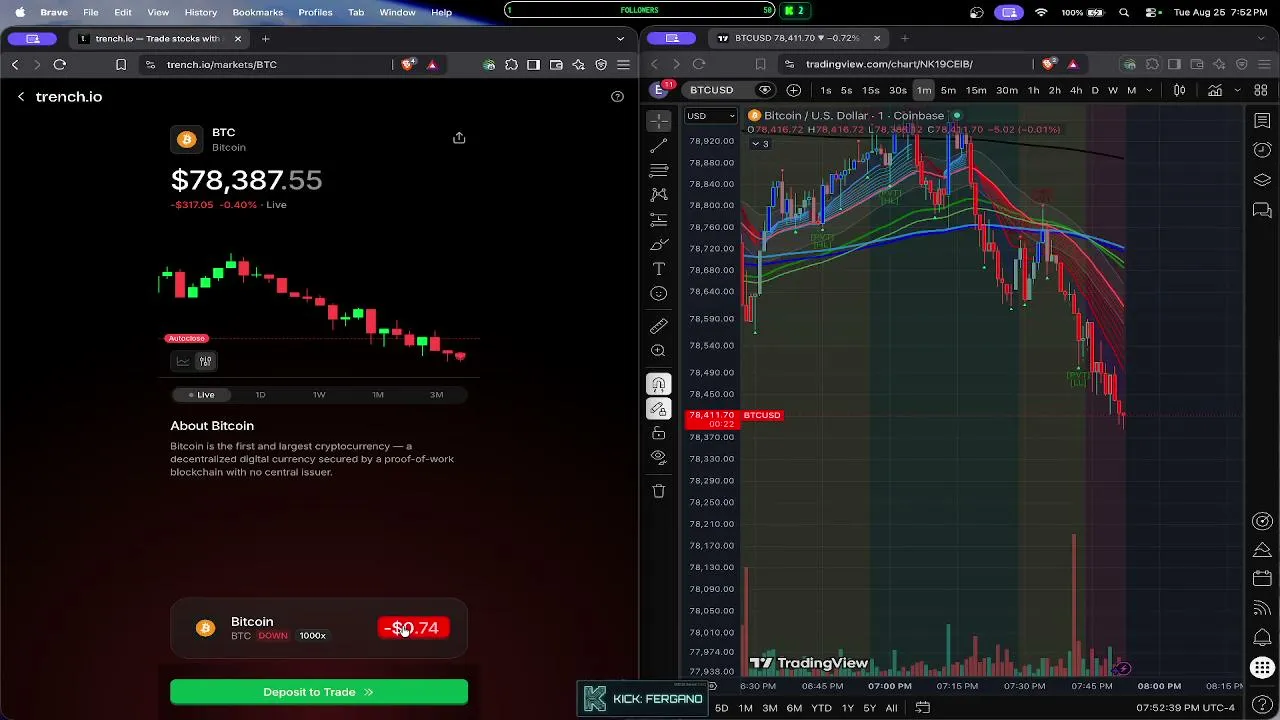The width and height of the screenshot is (1280, 720).
Task: Click the TradingView profile avatar with notifications
Action: pos(661,89)
